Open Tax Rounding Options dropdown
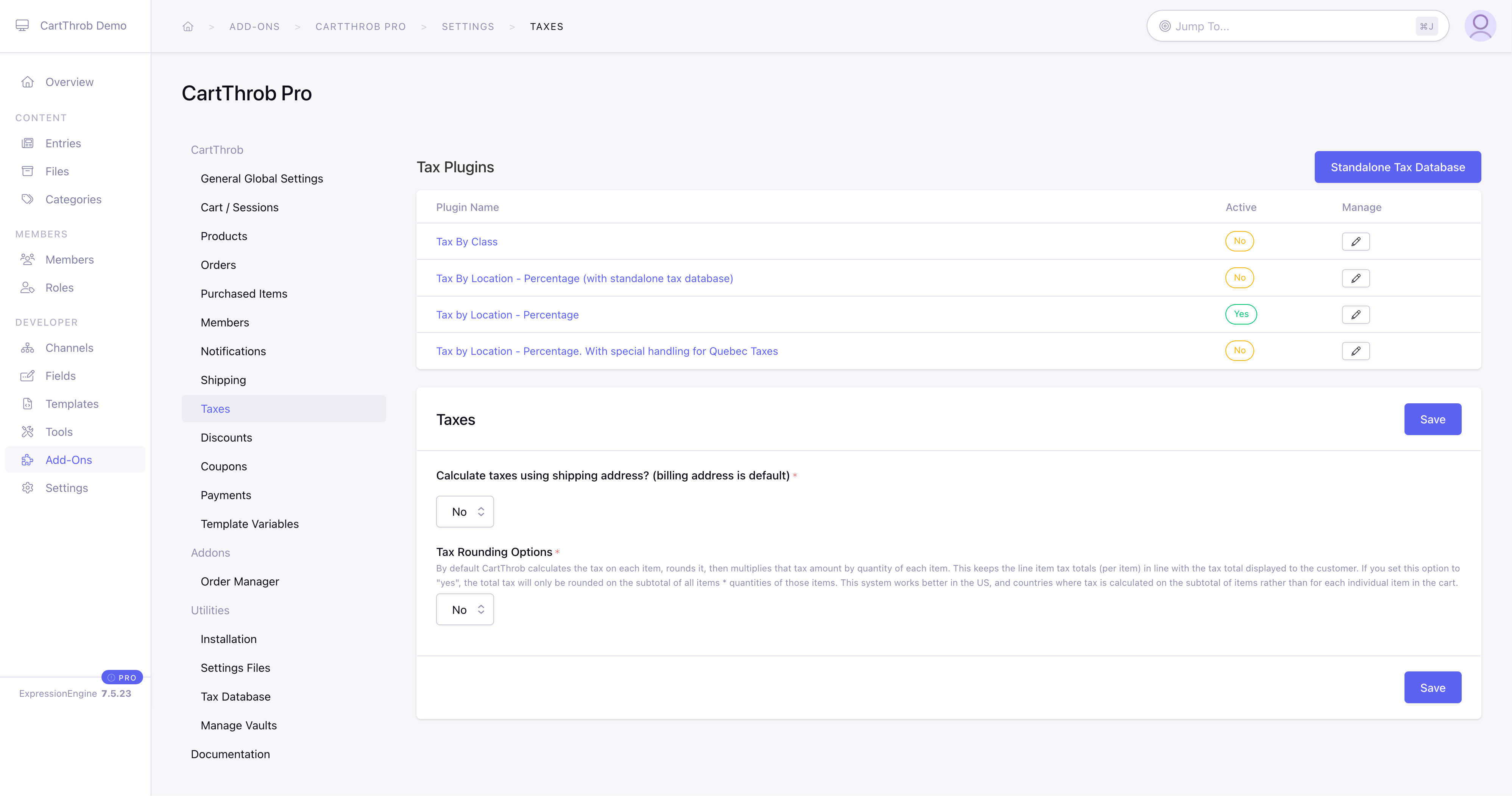Image resolution: width=1512 pixels, height=796 pixels. 465,610
